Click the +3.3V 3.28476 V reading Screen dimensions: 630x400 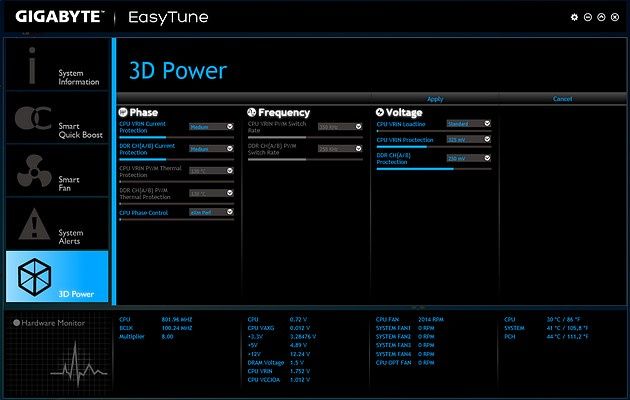[303, 337]
